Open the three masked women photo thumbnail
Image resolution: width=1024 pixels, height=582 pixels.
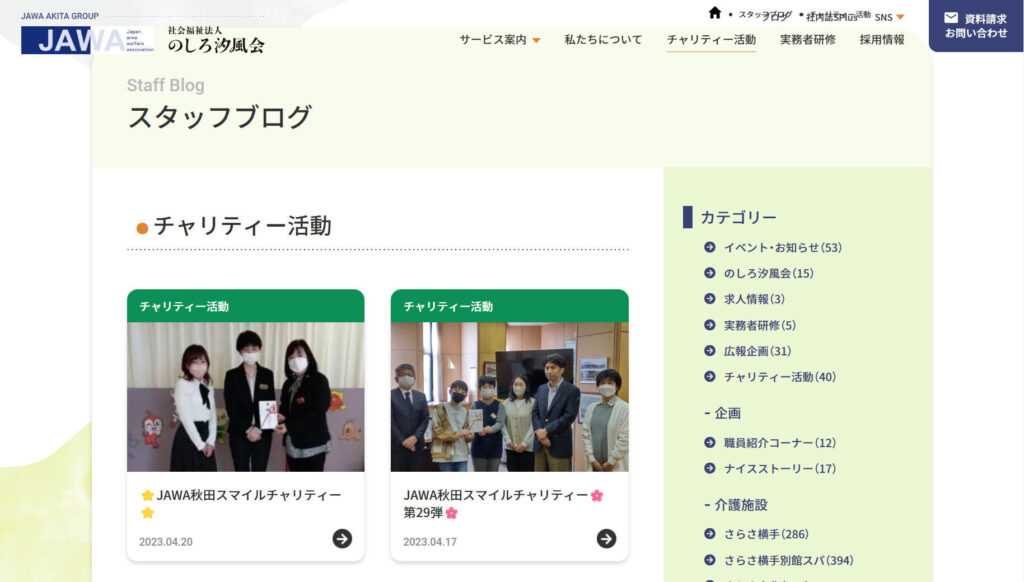tap(245, 397)
